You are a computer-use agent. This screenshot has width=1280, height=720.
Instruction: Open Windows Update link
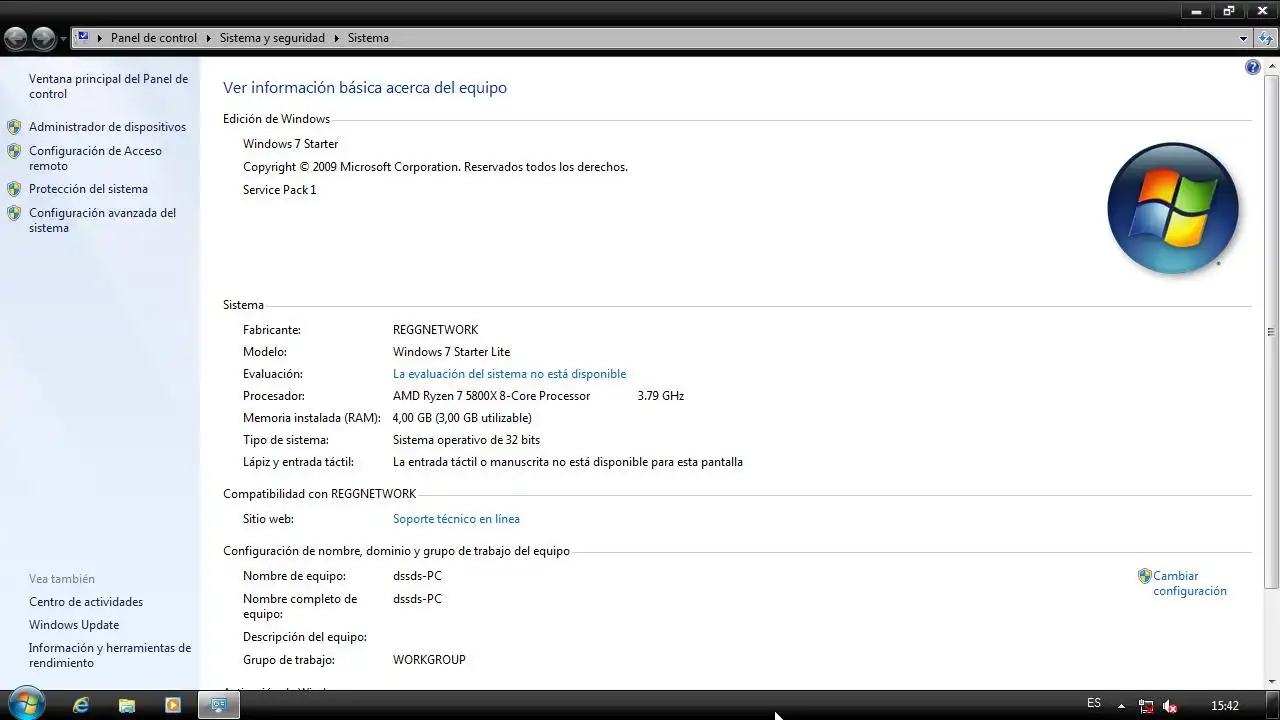pyautogui.click(x=74, y=625)
